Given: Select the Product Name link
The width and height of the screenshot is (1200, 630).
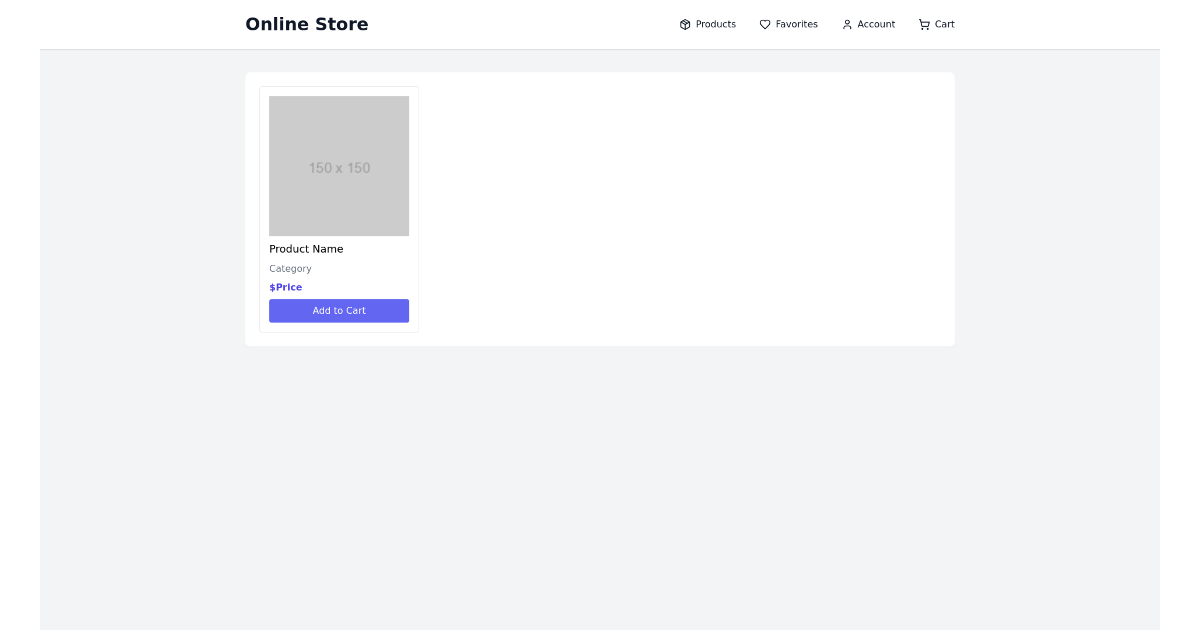Looking at the screenshot, I should point(306,249).
